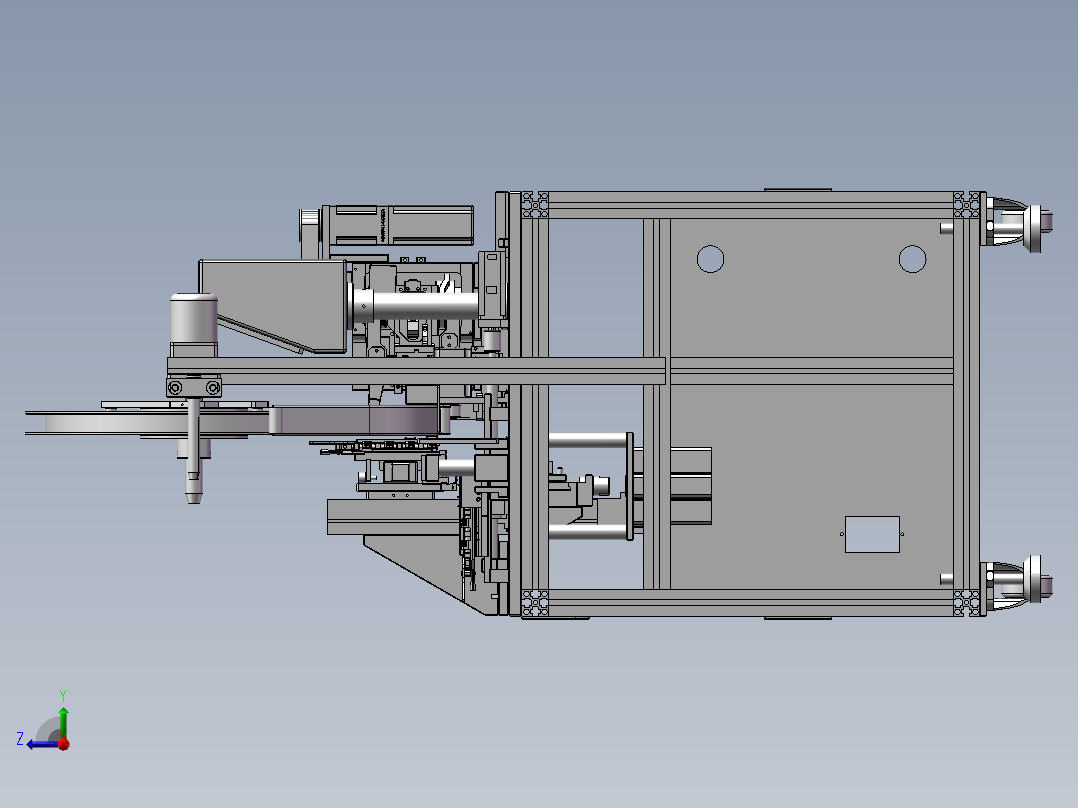Select the long horizontal servo motor at the top
The height and width of the screenshot is (808, 1078).
[397, 225]
